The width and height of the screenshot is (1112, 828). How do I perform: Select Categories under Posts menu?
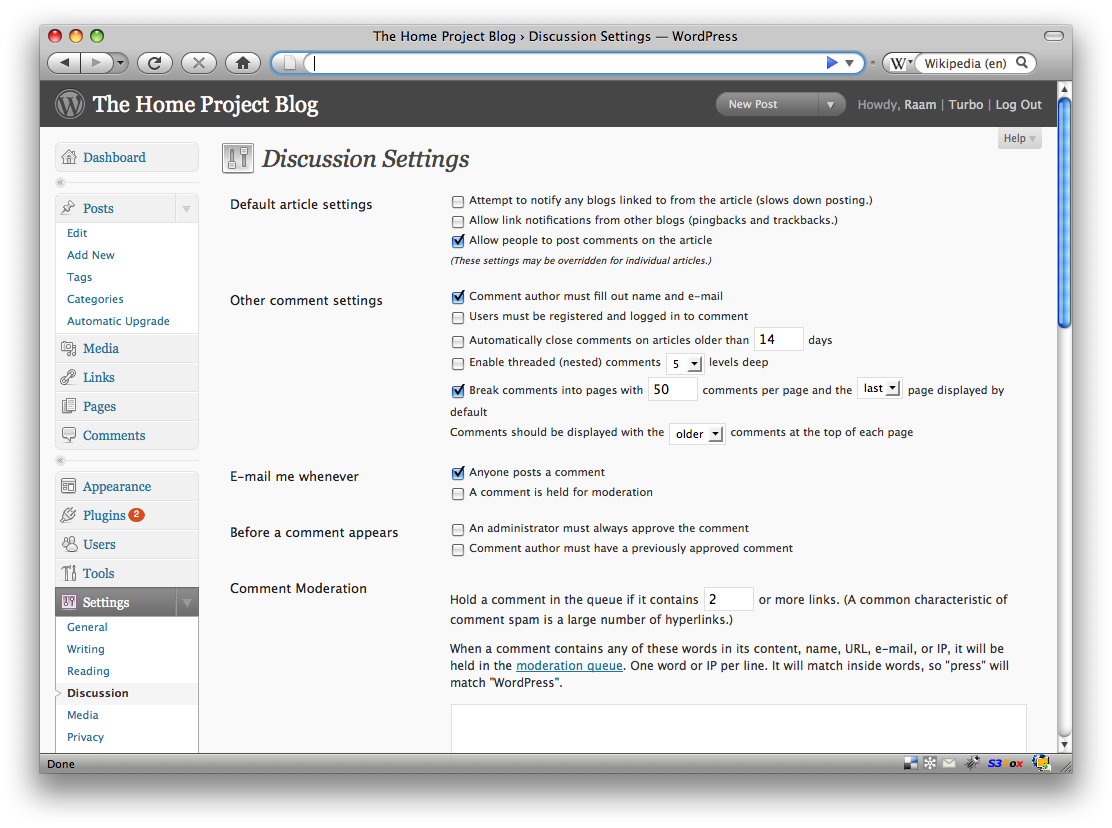tap(95, 299)
